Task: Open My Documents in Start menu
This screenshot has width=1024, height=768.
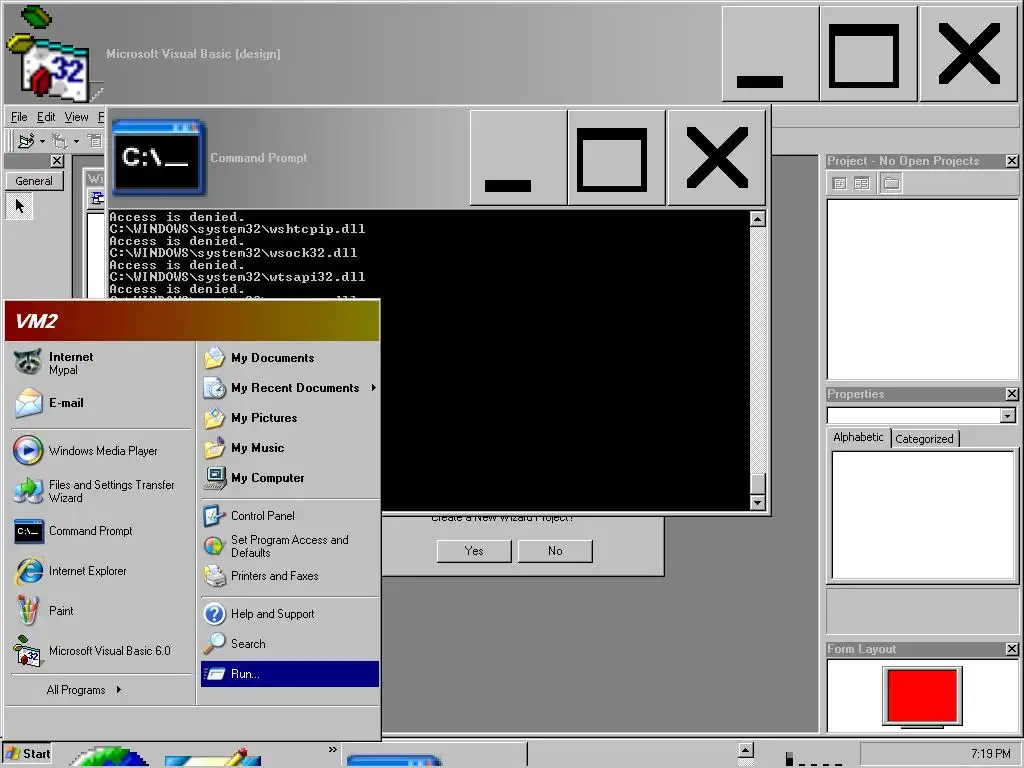Action: (290, 358)
